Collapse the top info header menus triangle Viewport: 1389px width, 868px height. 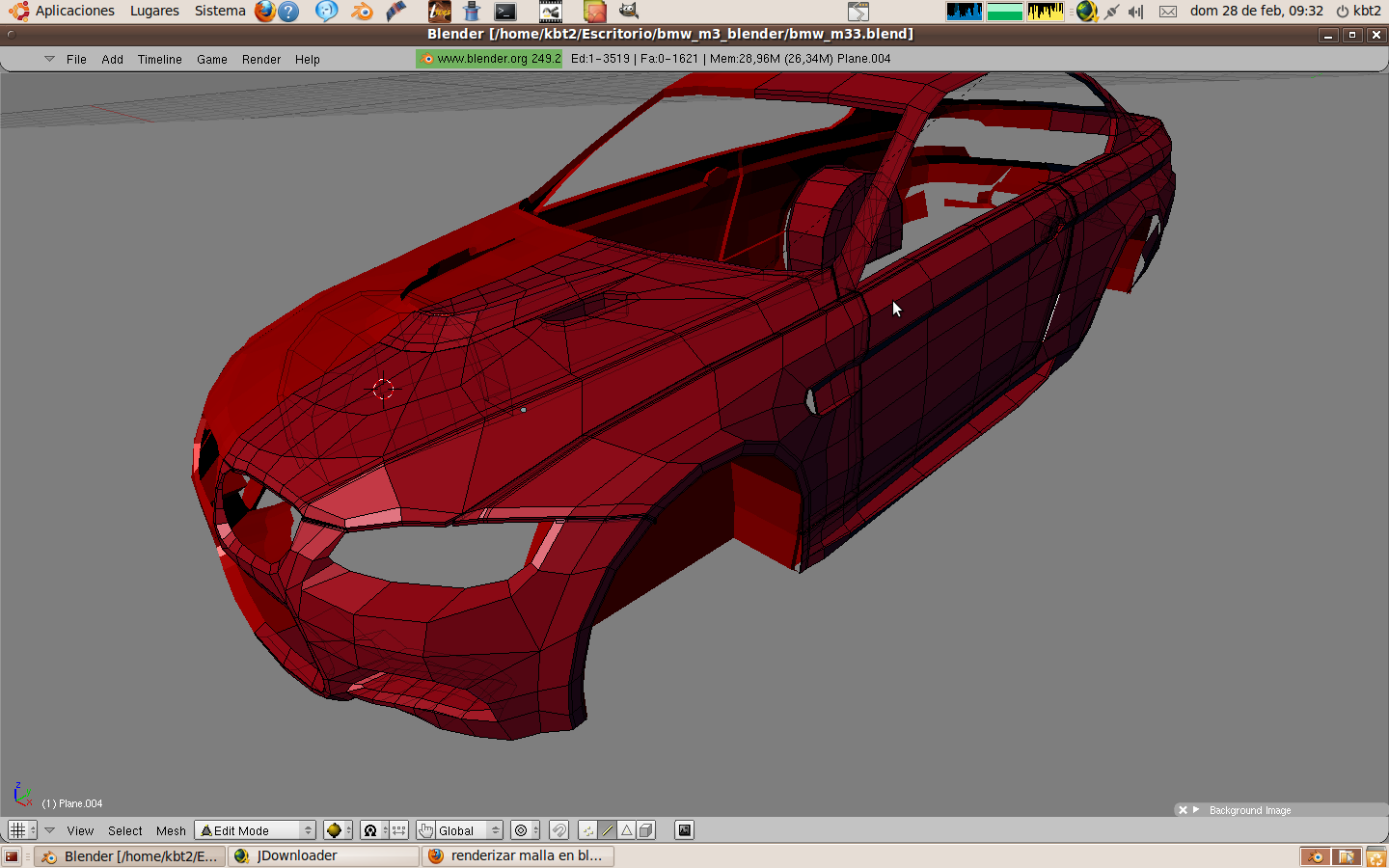point(50,59)
